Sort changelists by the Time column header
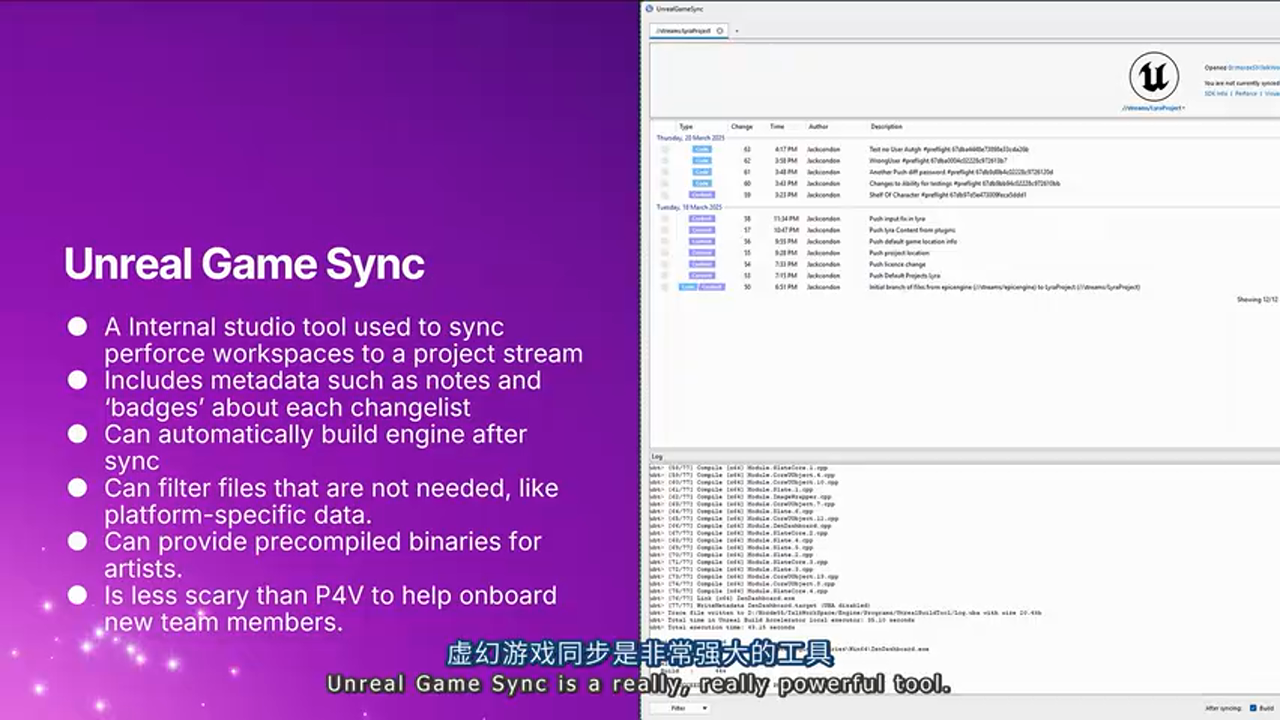Screen dimensions: 1280x720 click(777, 128)
